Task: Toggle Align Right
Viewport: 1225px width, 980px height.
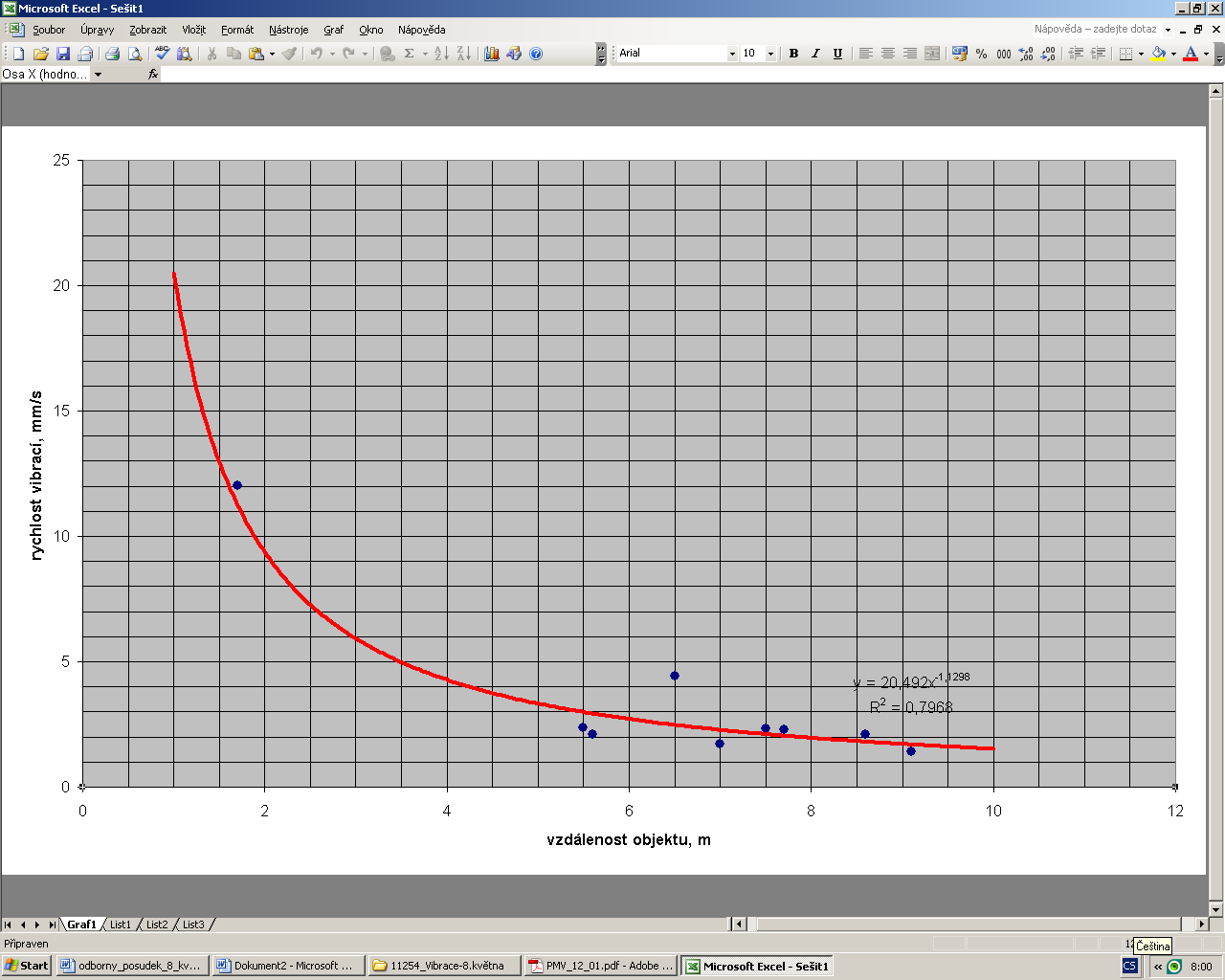Action: [910, 54]
